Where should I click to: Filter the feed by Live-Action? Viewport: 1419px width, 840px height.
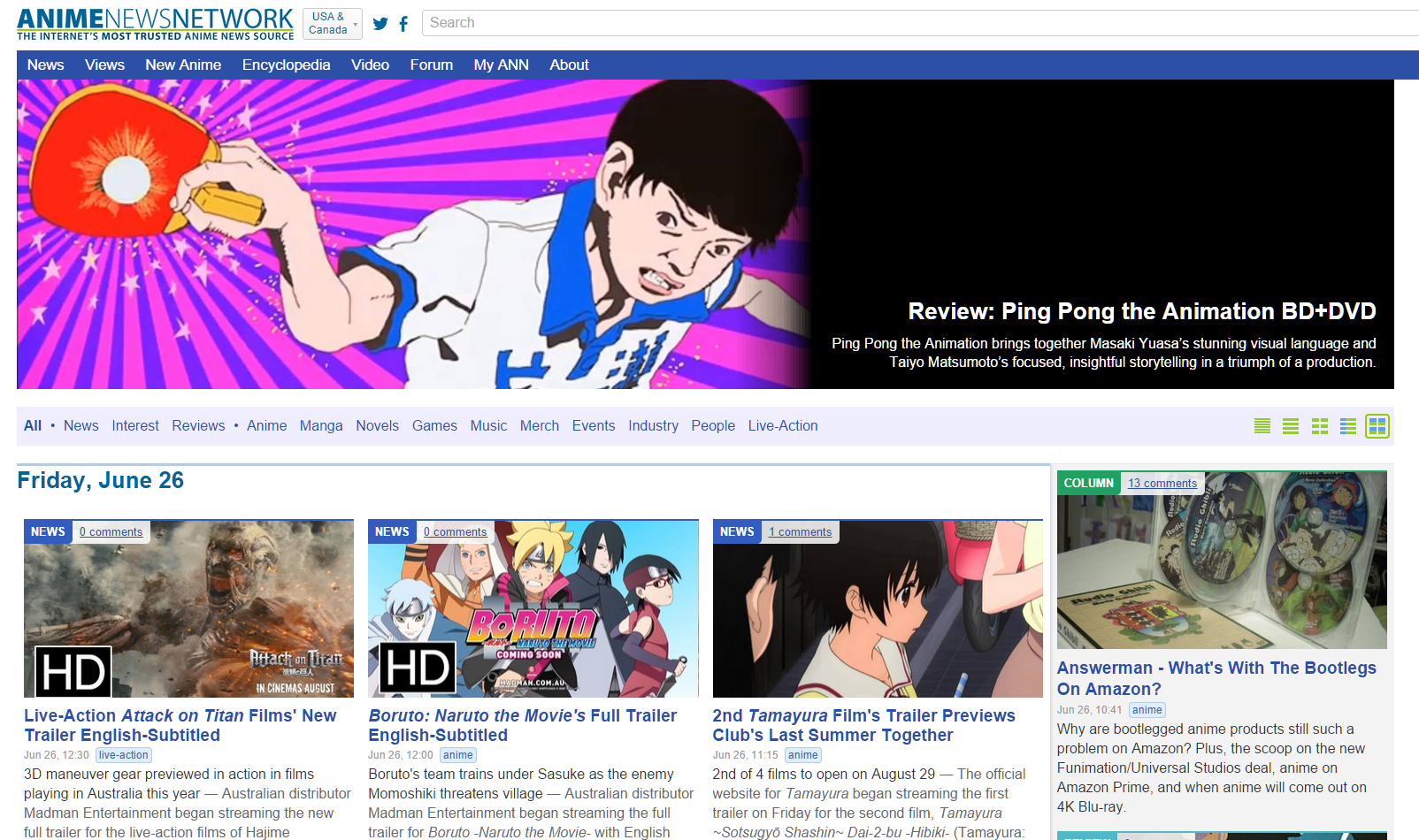[x=783, y=425]
